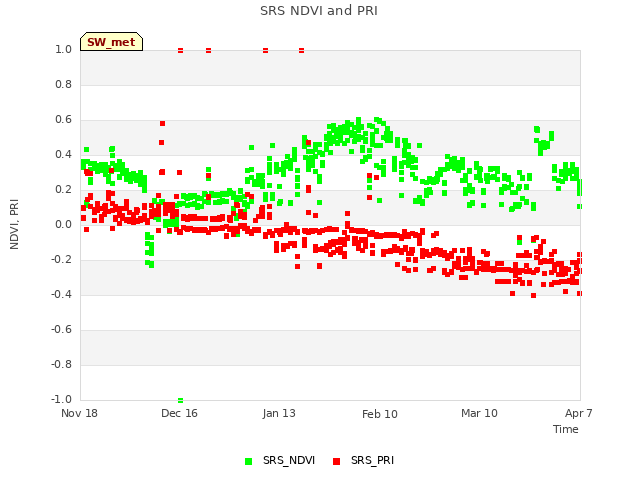Click the 0.8 y-axis tick label

[63, 84]
